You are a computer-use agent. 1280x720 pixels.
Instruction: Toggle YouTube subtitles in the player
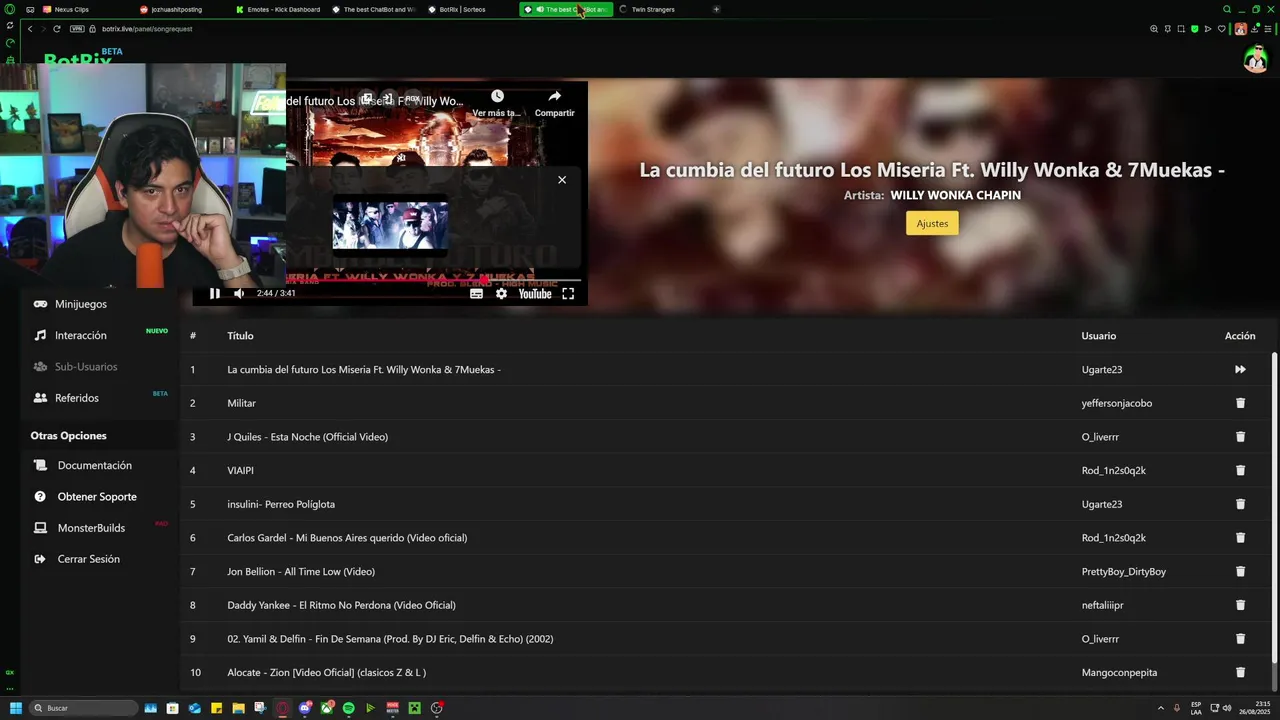476,293
